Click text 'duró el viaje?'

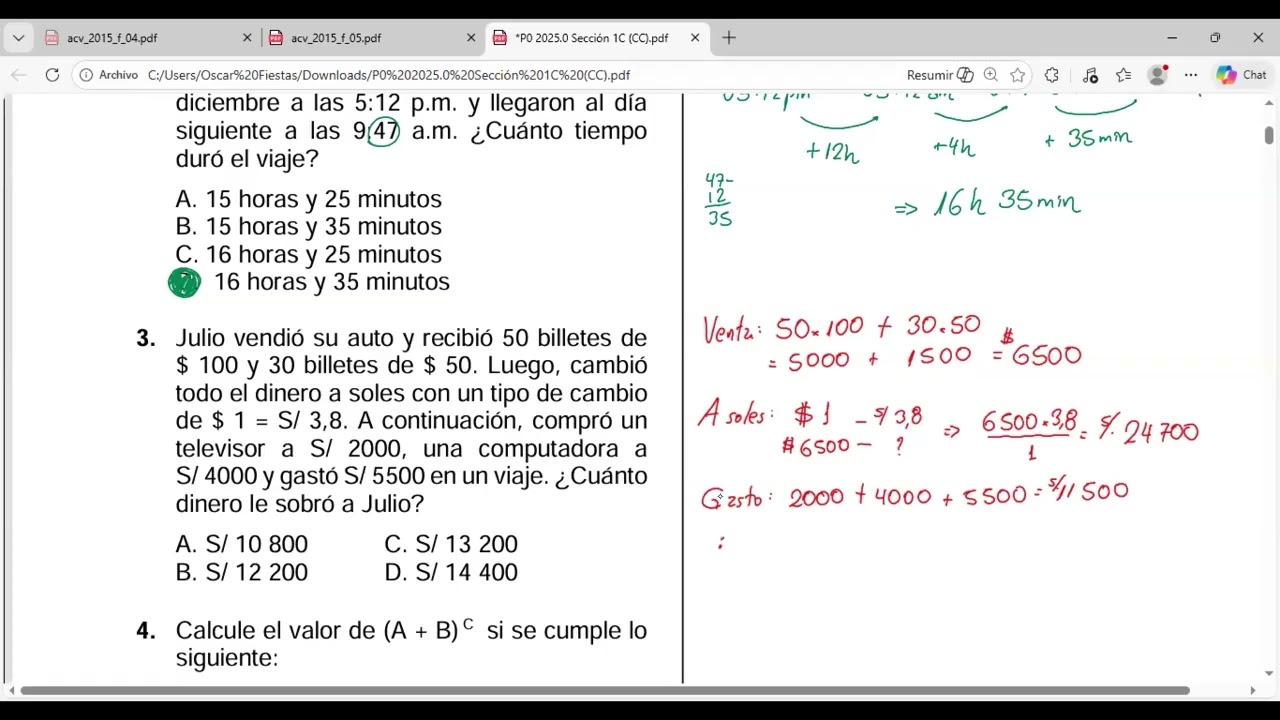point(247,159)
